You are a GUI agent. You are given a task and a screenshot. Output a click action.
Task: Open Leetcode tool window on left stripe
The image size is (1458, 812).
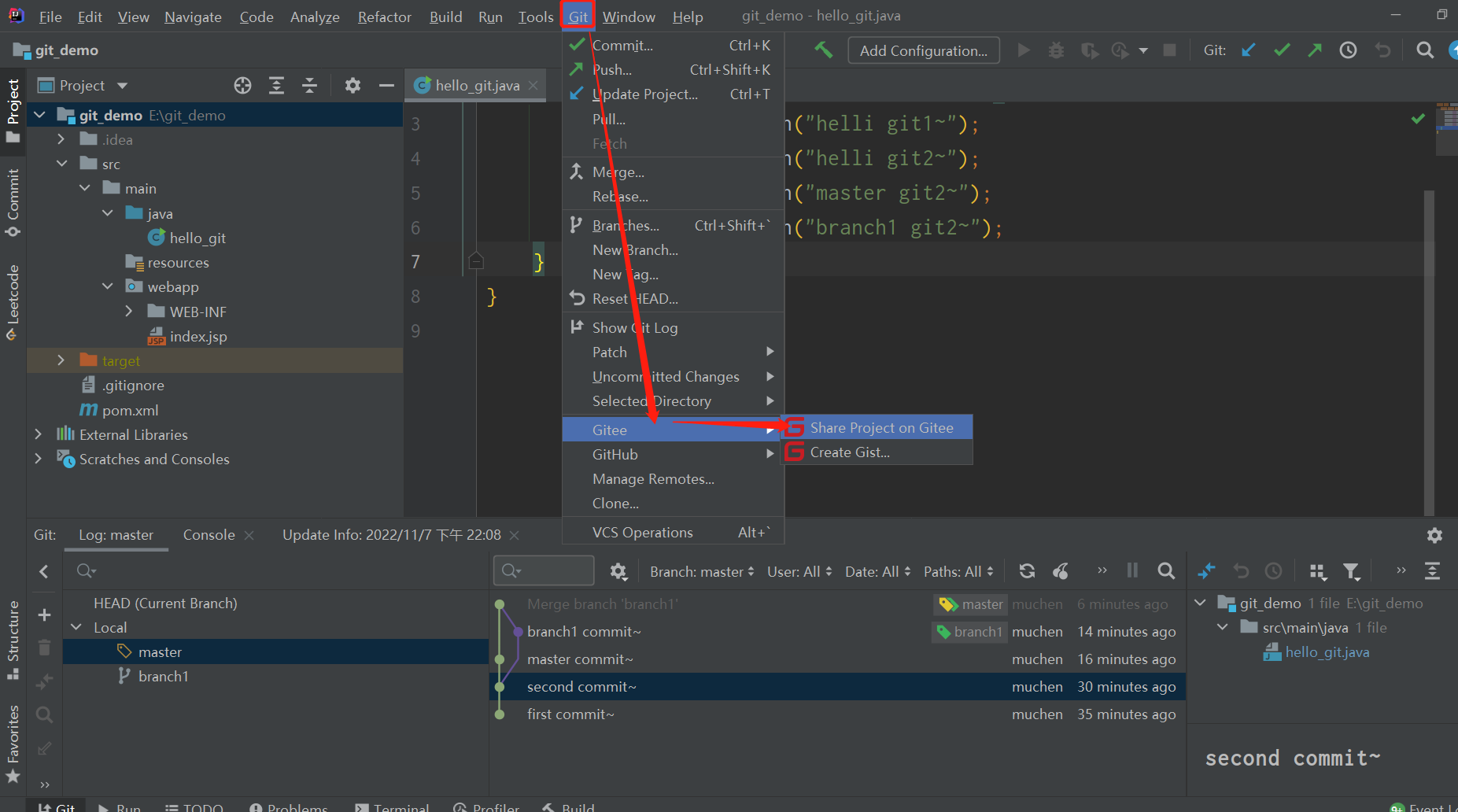click(13, 302)
